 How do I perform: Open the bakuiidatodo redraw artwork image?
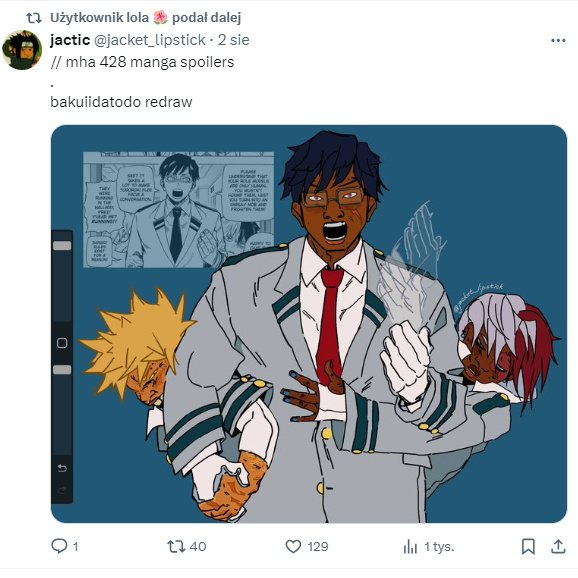tap(309, 324)
